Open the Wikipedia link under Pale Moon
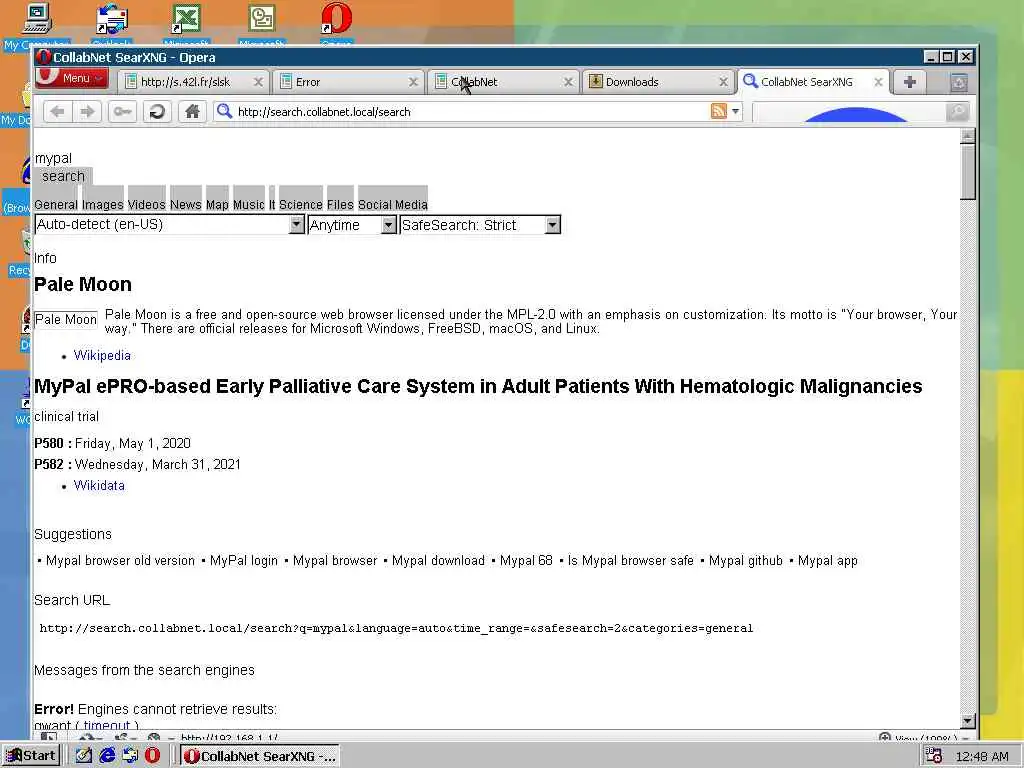 pos(102,355)
